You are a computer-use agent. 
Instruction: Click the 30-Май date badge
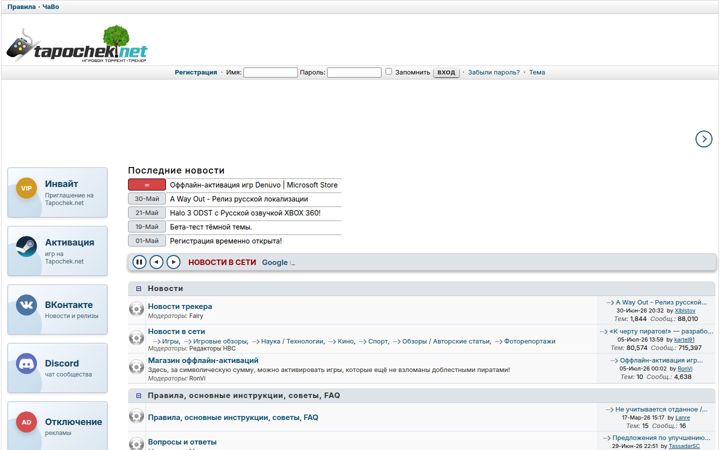[x=147, y=199]
